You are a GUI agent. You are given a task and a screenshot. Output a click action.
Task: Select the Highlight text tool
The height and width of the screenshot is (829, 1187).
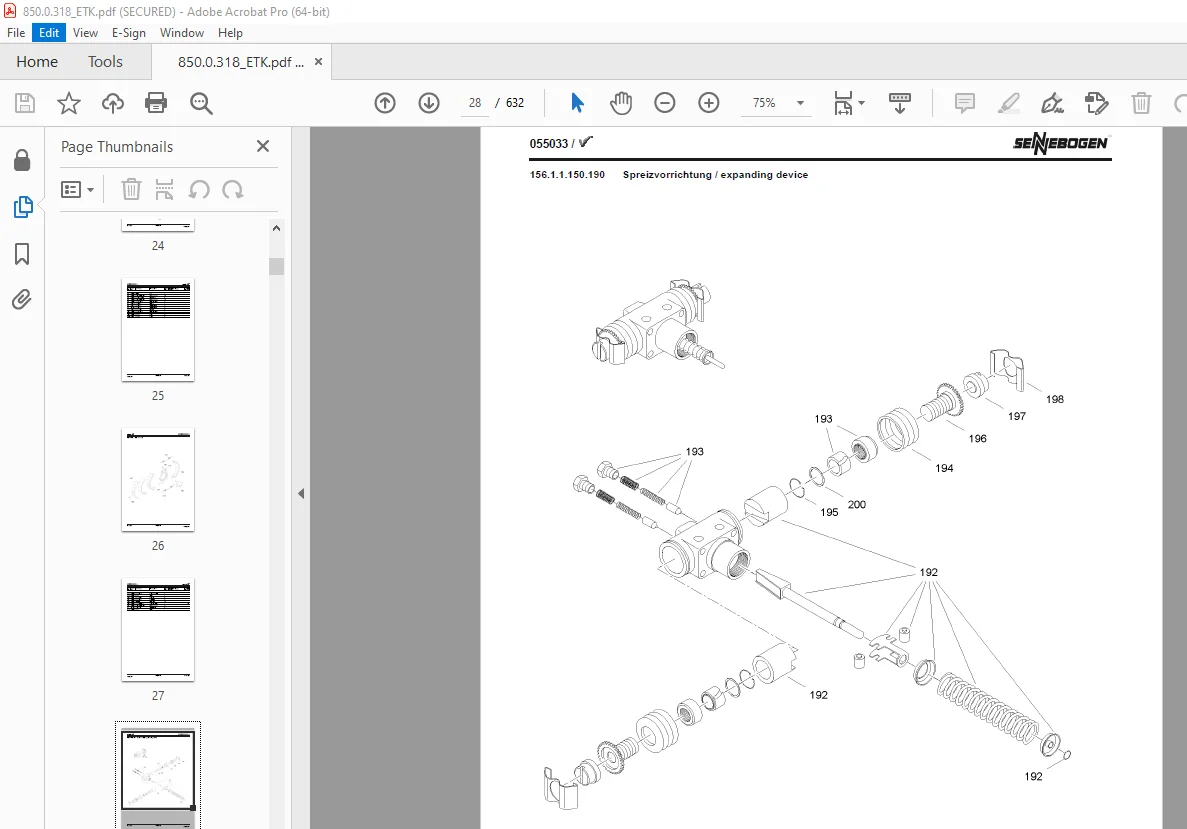tap(1008, 103)
